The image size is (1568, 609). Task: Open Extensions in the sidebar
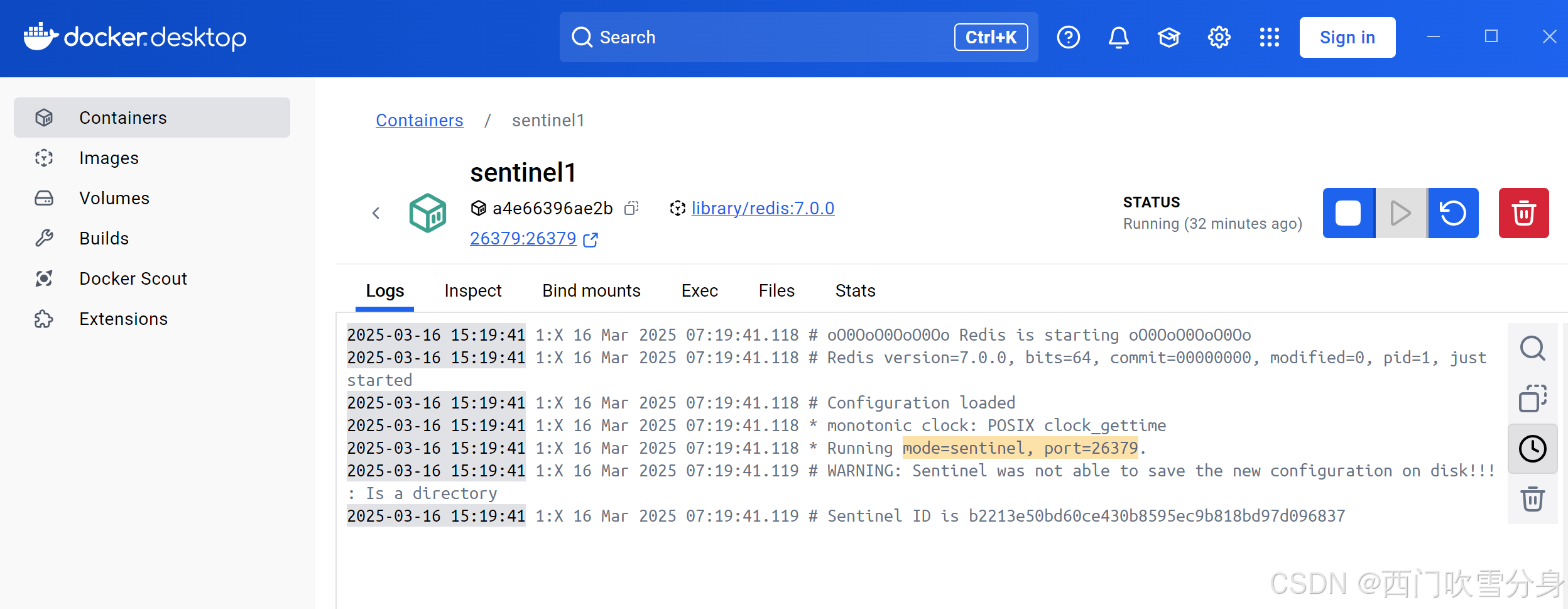[152, 319]
